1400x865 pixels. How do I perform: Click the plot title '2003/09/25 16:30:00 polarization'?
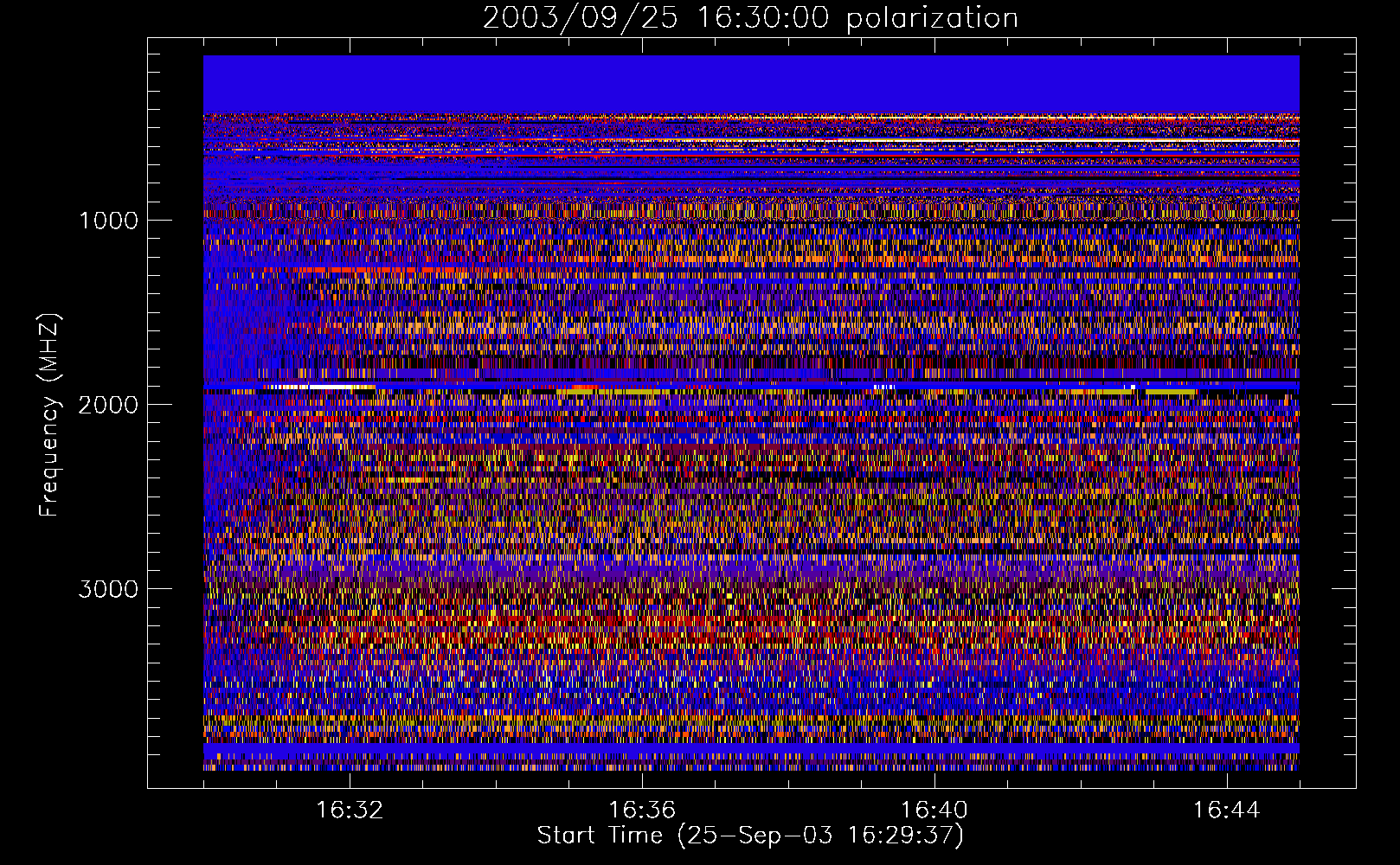coord(750,17)
